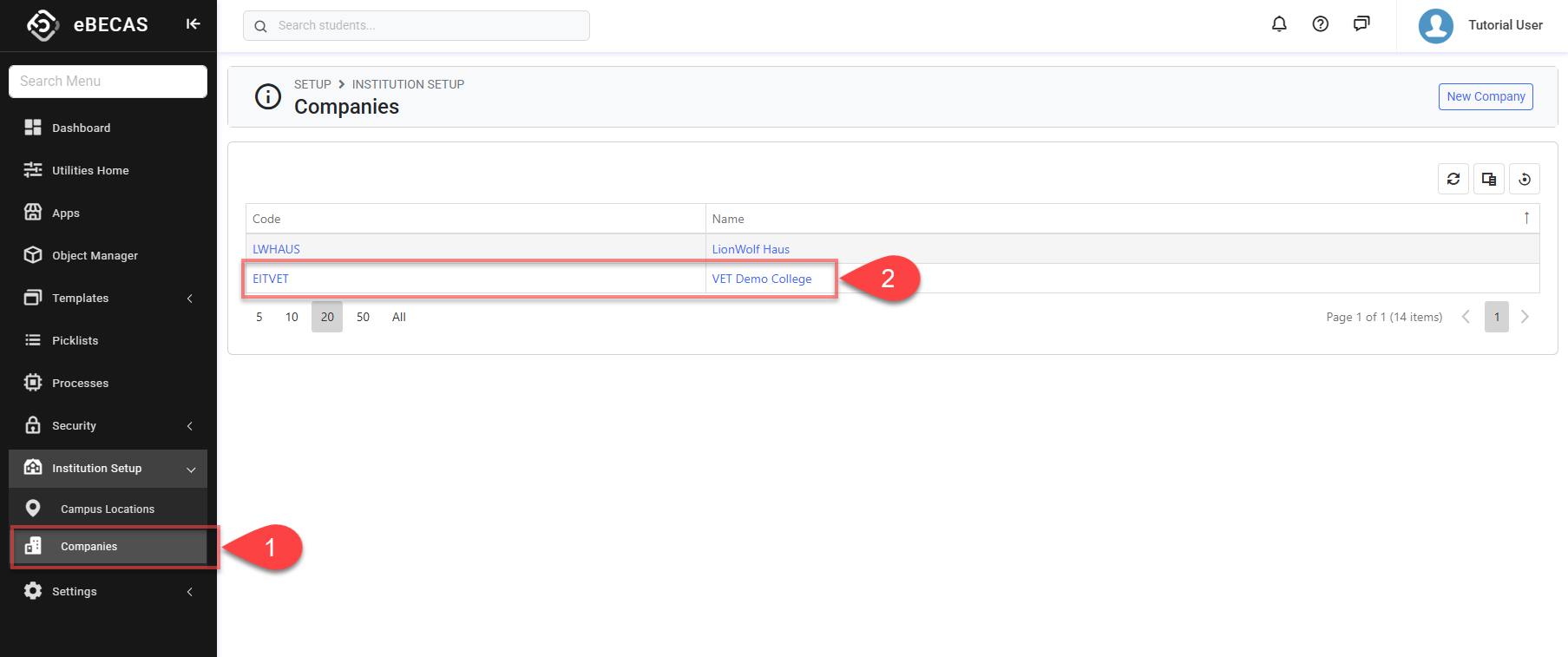The width and height of the screenshot is (1568, 657).
Task: Click the Tutorial User avatar
Action: 1435,25
